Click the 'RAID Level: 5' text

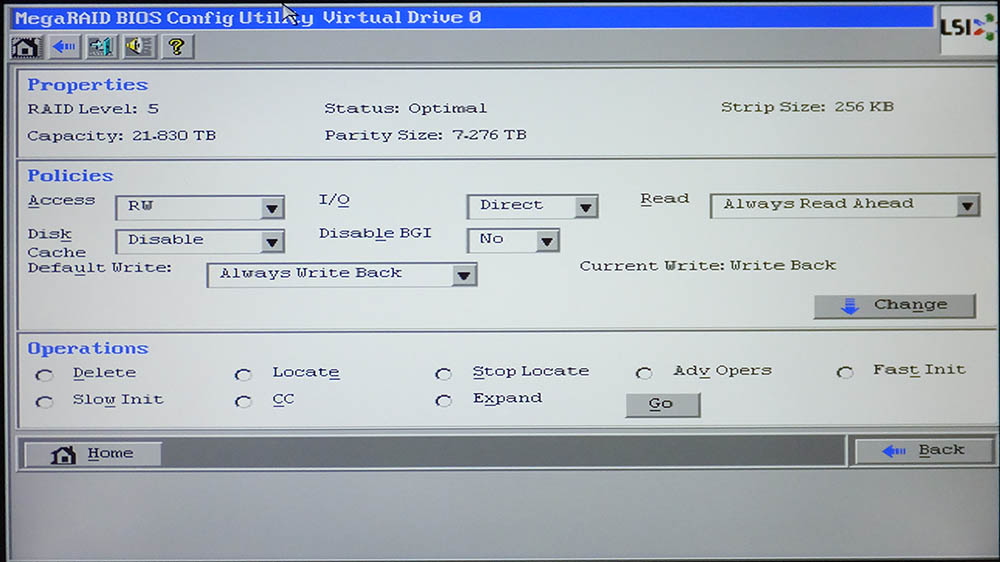click(93, 109)
